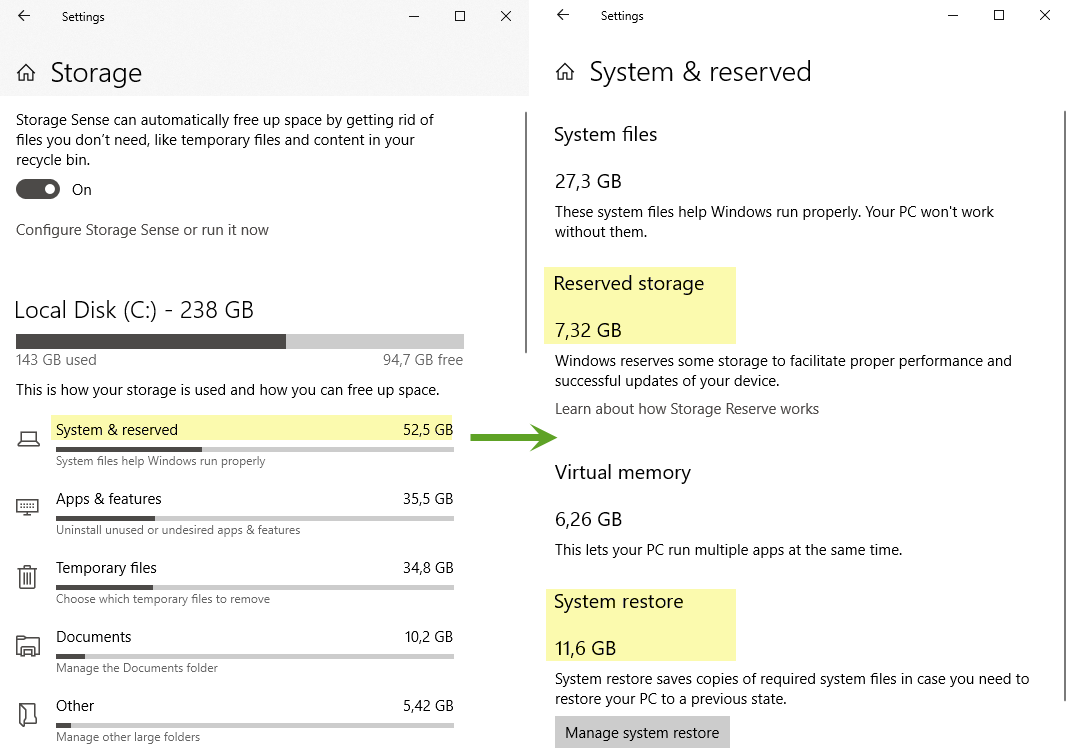Click the trash can icon beside Temporary files
1066x748 pixels.
click(x=28, y=577)
